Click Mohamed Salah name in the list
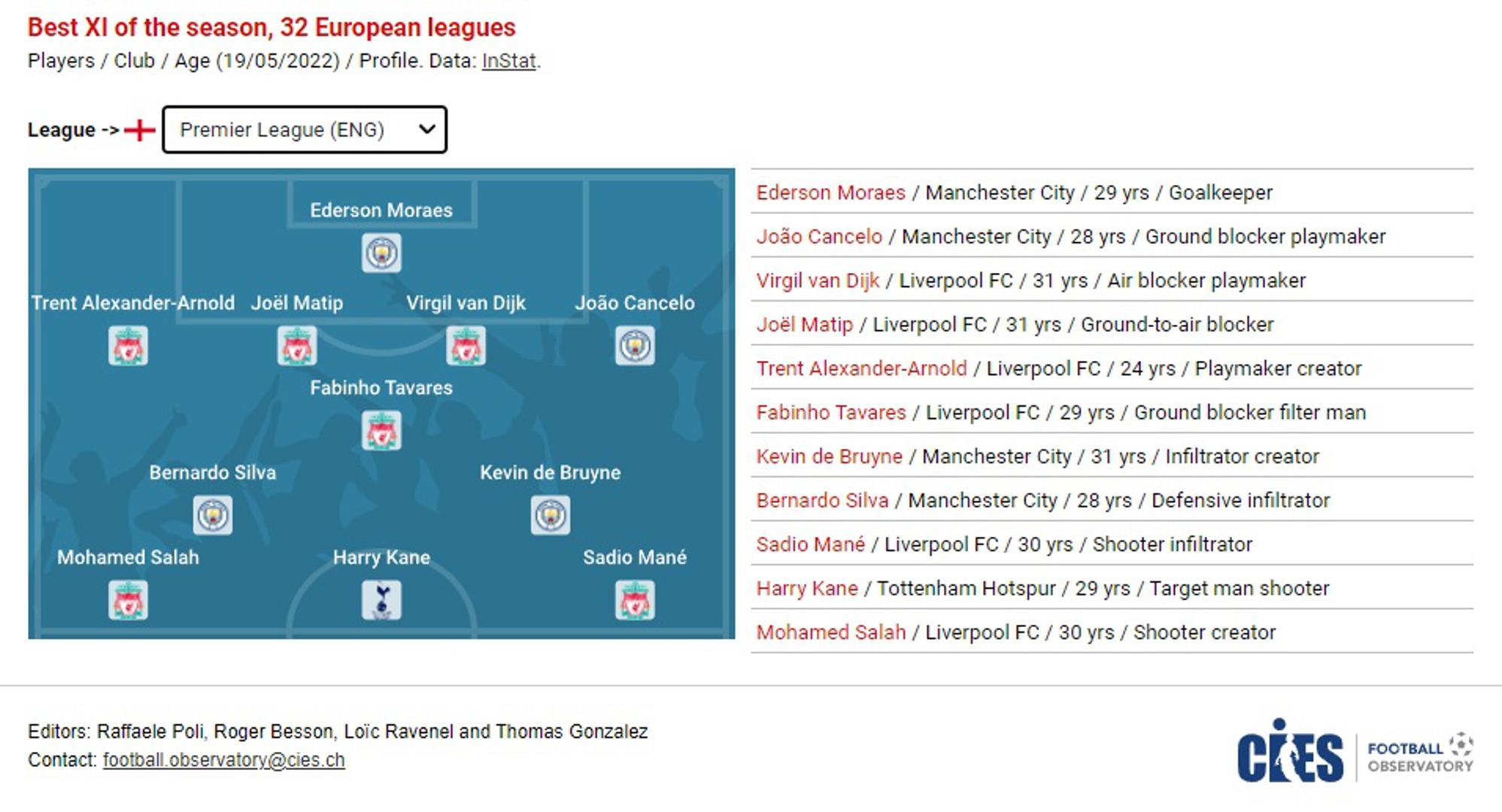 click(830, 632)
